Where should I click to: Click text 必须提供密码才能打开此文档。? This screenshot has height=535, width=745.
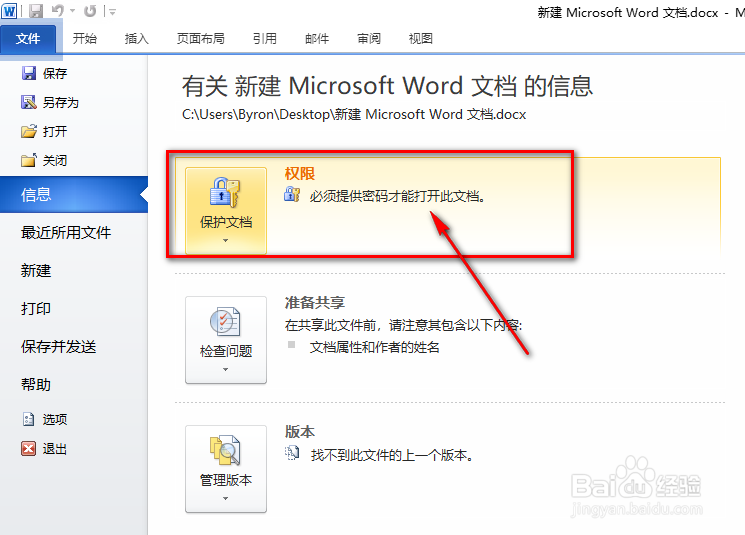point(398,196)
